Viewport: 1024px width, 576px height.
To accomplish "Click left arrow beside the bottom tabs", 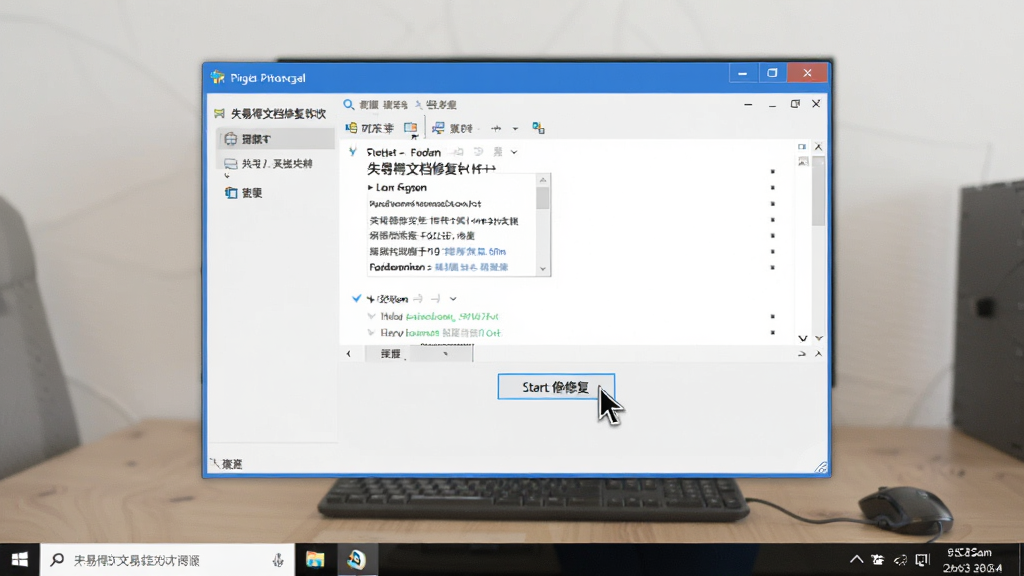I will pos(349,354).
